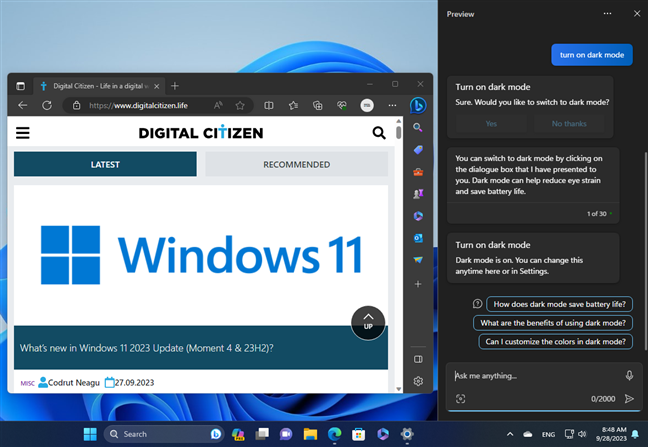
Task: Click the Digital Citizen search magnifier
Action: click(x=379, y=133)
